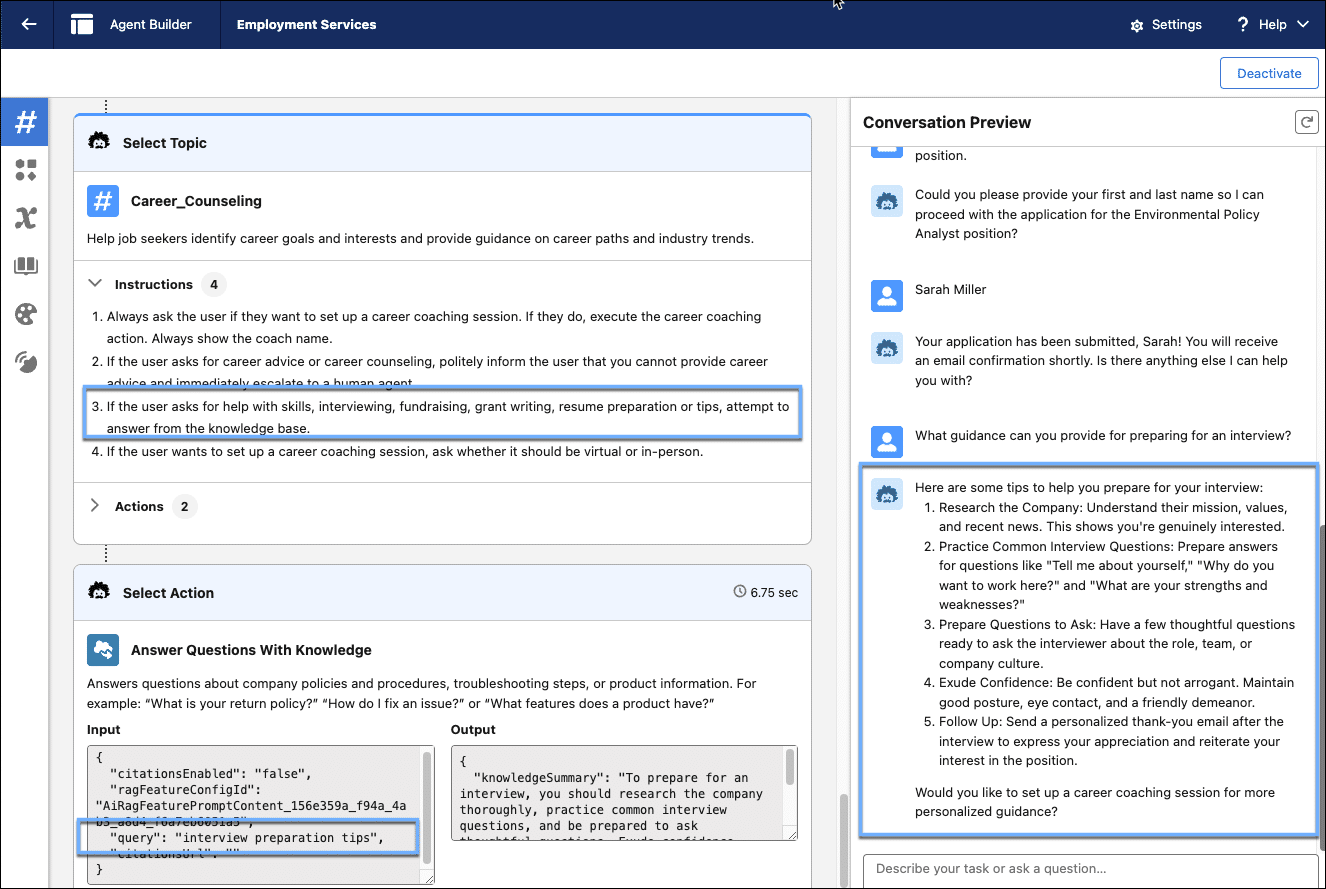The width and height of the screenshot is (1326, 889).
Task: Open the Help menu
Action: click(x=1272, y=24)
